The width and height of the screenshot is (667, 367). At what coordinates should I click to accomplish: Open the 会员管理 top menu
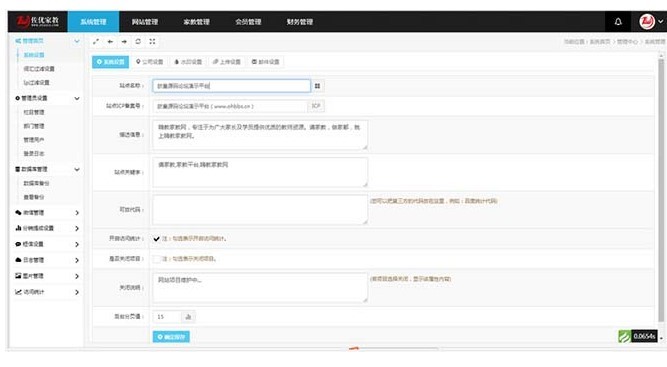tap(248, 22)
